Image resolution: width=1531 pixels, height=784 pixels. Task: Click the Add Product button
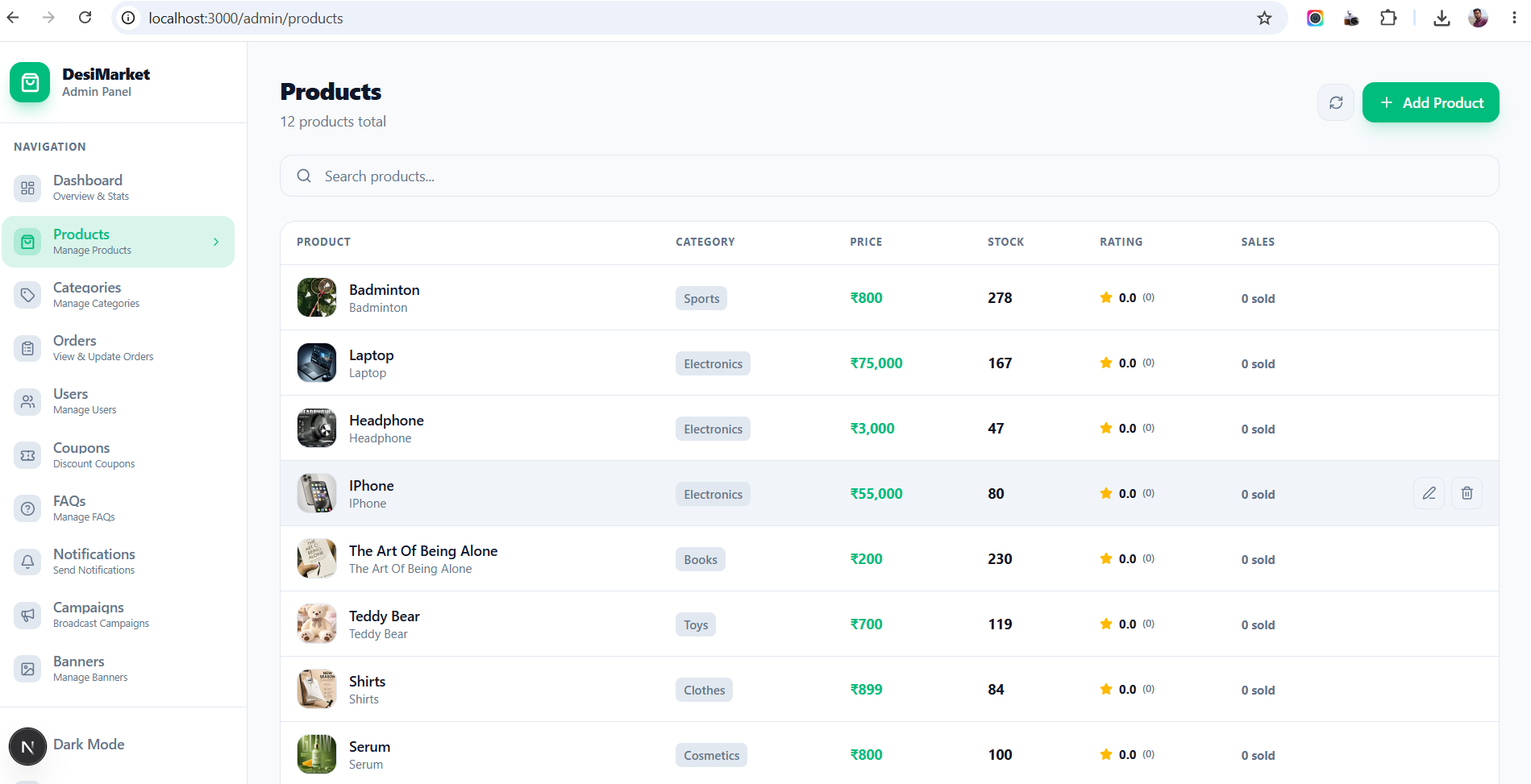tap(1430, 102)
